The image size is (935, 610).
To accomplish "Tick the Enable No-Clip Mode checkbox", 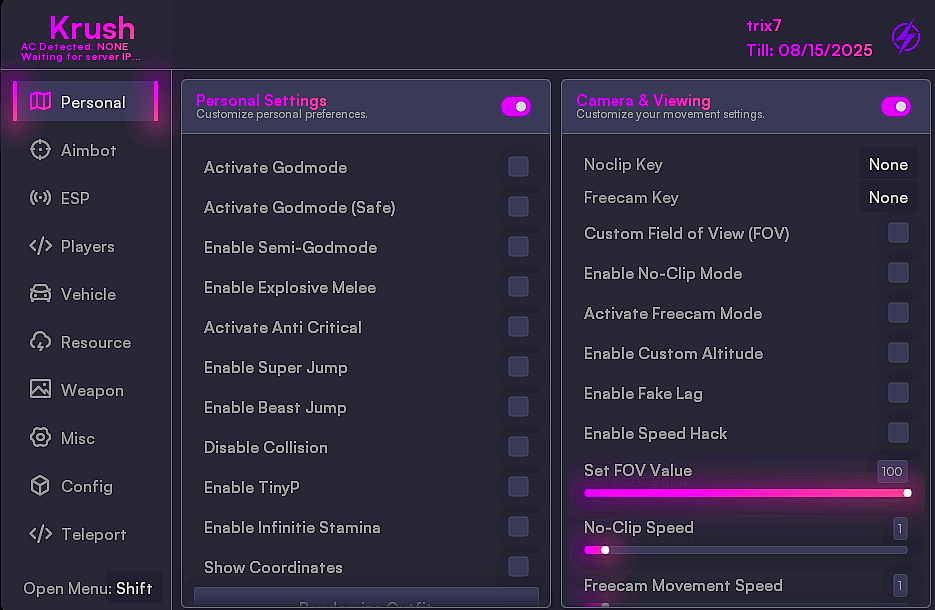I will (898, 273).
